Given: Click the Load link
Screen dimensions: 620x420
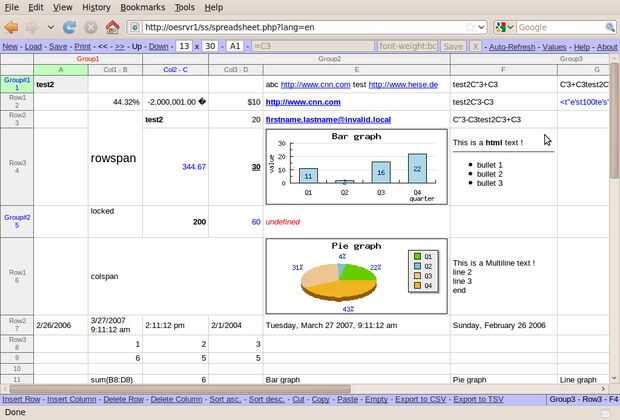Looking at the screenshot, I should click(33, 47).
